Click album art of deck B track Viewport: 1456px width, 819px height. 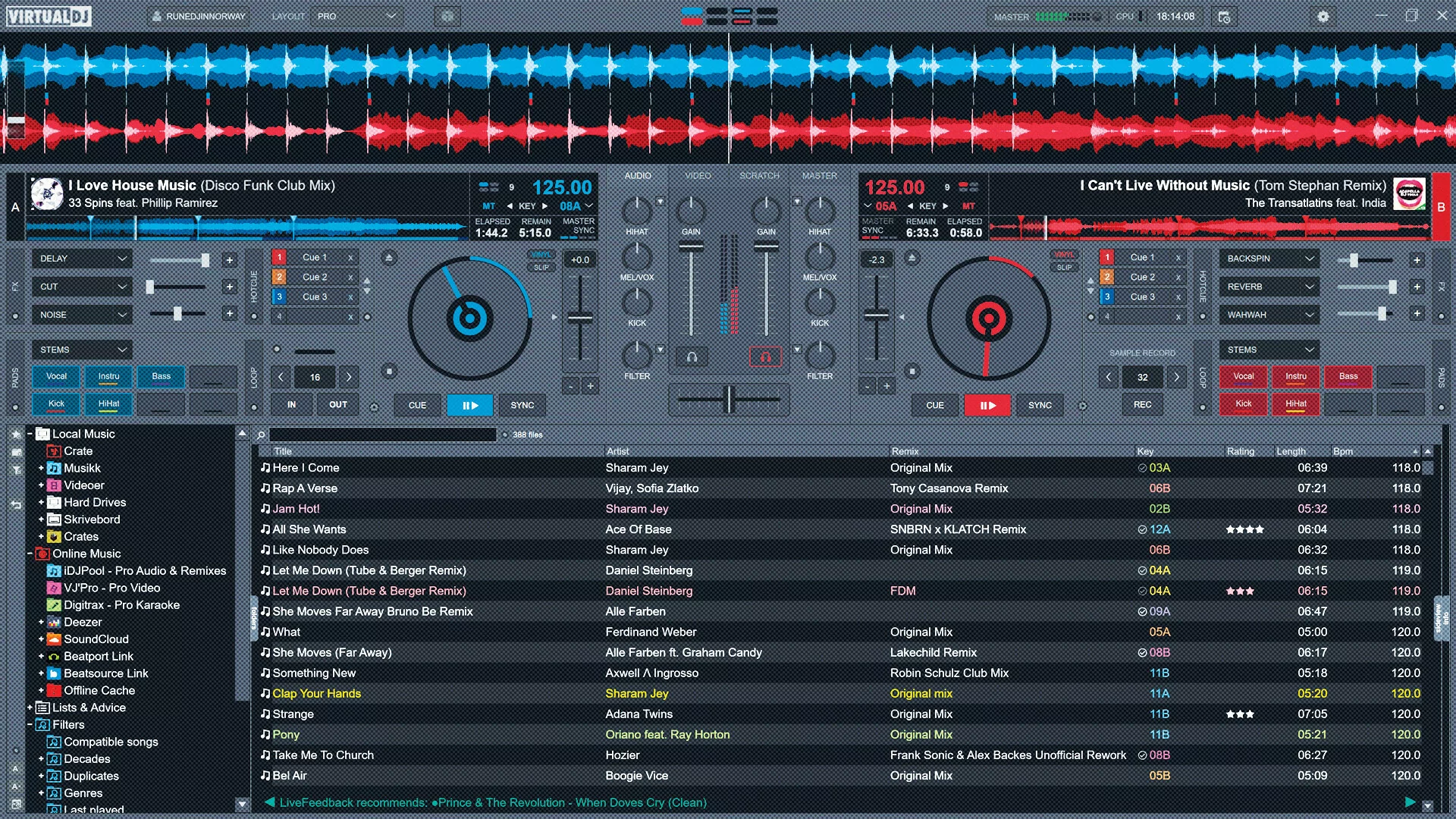click(1410, 194)
